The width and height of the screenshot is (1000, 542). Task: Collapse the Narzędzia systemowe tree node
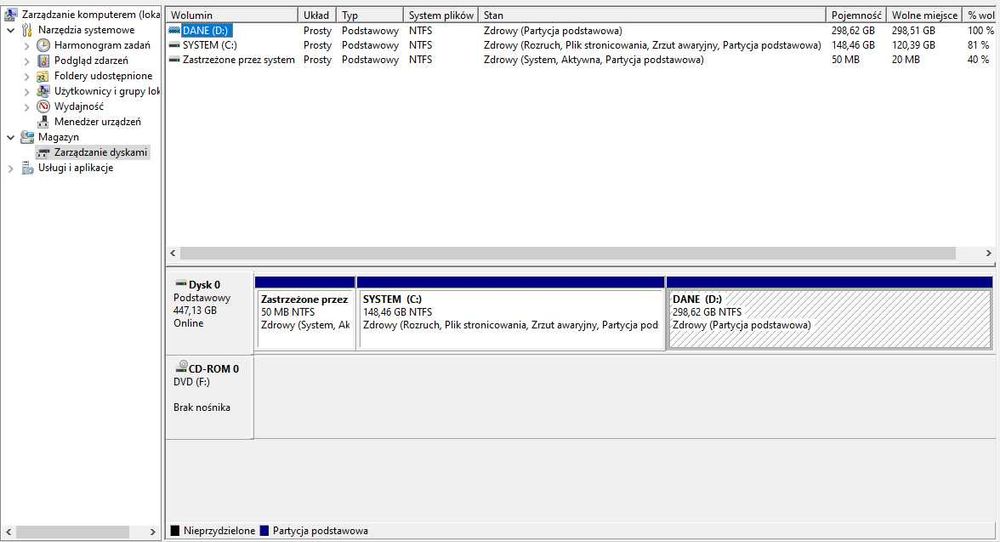coord(11,30)
